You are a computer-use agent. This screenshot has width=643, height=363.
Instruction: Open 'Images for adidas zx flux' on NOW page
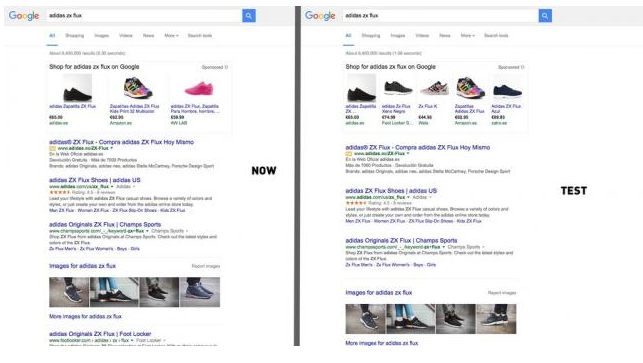[82, 266]
